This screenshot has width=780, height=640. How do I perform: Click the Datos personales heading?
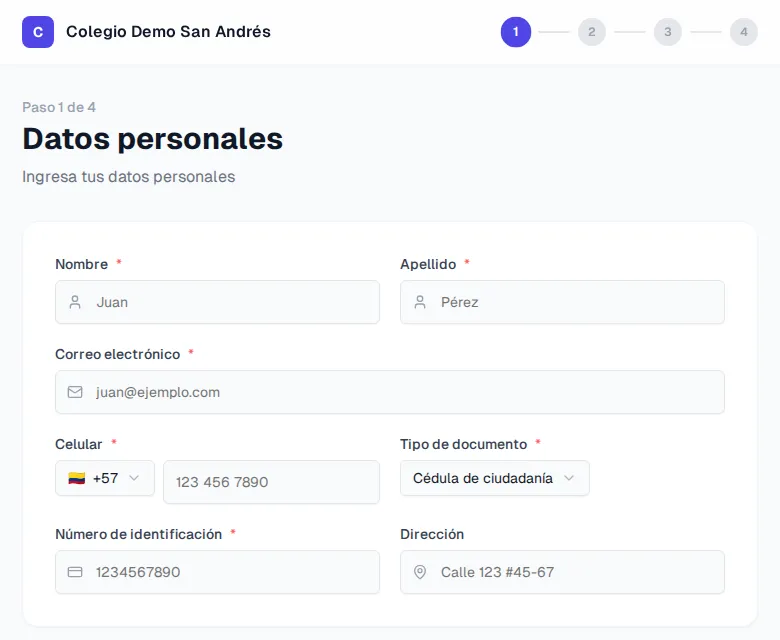[153, 139]
